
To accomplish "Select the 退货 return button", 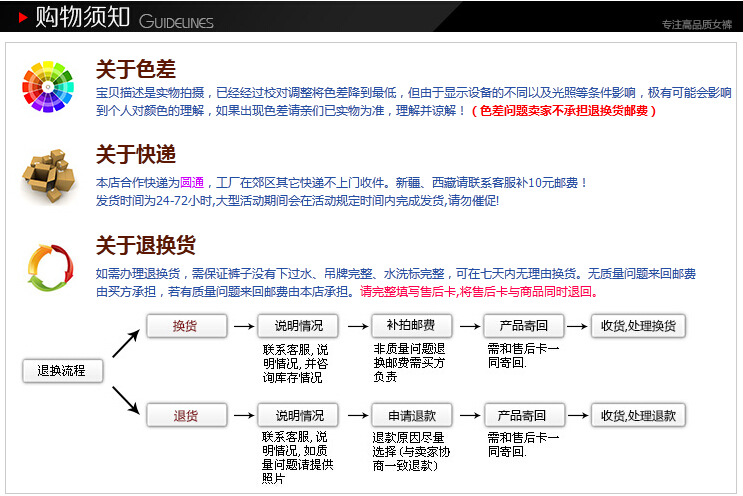I will pyautogui.click(x=186, y=416).
